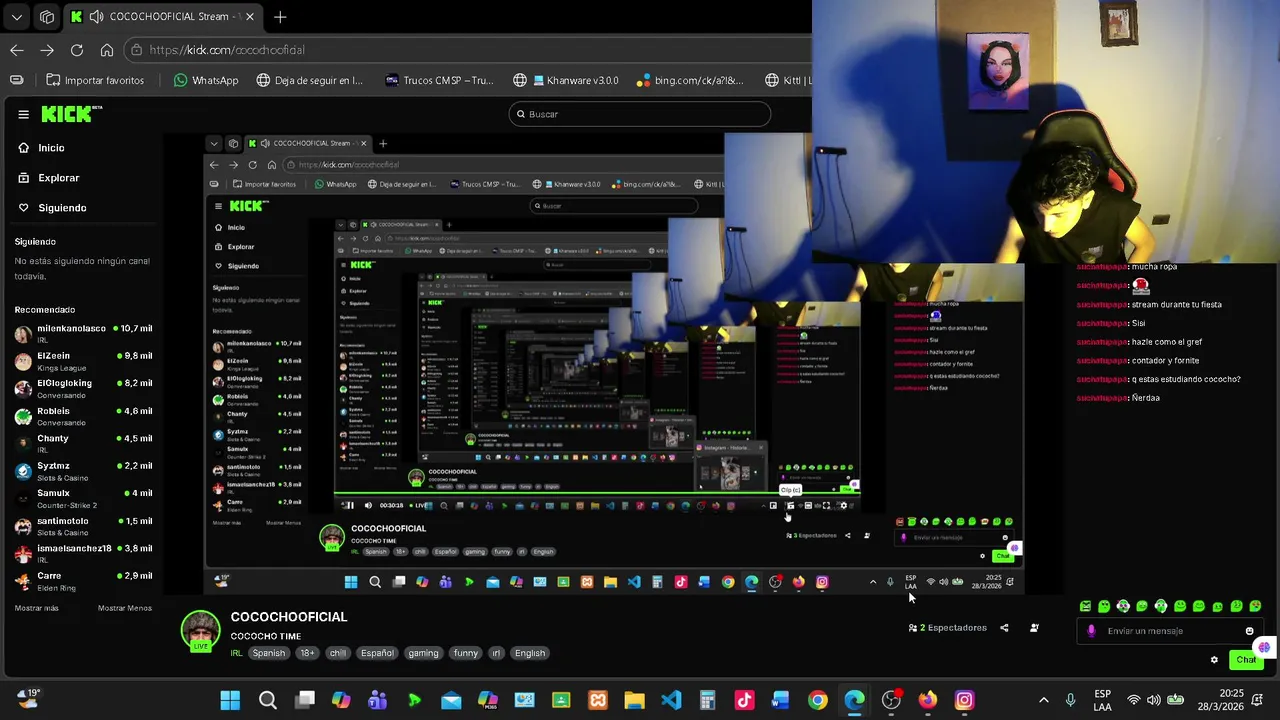Click the site info lock icon

coord(136,50)
